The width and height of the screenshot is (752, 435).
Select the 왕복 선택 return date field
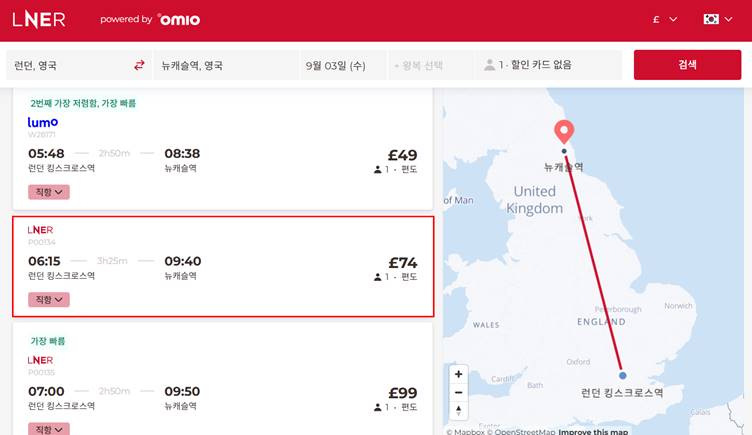[431, 65]
